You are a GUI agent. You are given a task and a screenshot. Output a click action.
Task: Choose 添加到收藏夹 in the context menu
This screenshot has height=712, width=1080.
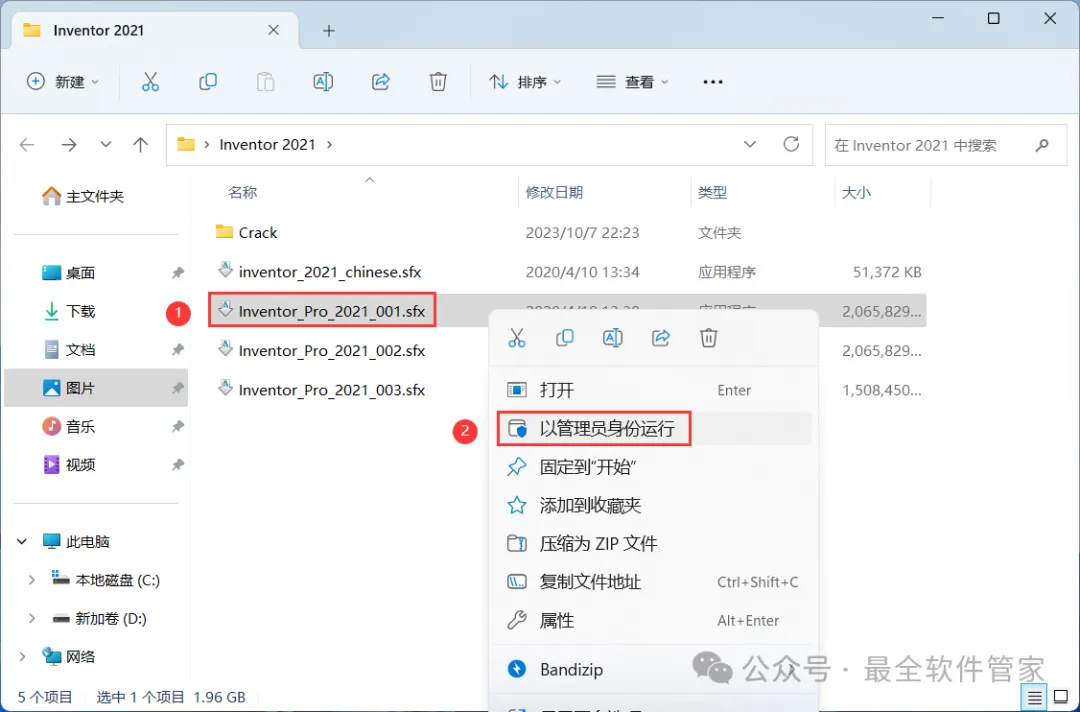point(654,506)
